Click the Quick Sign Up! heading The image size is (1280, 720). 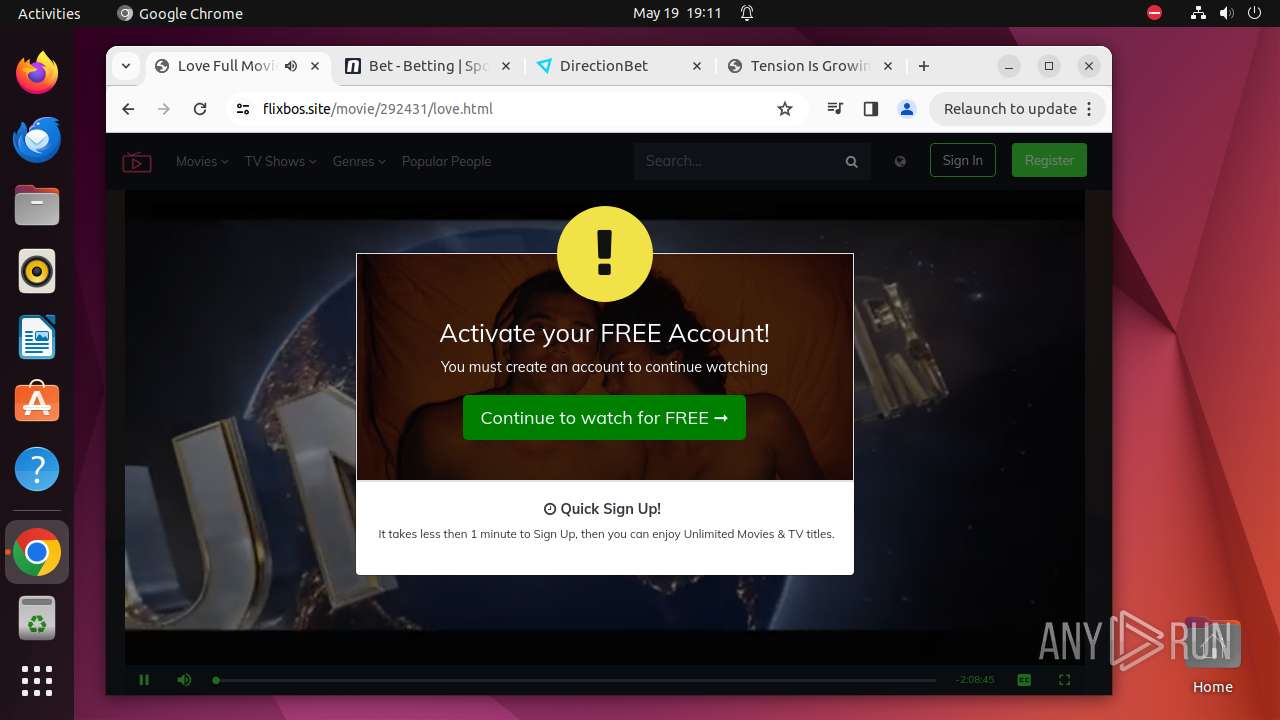pyautogui.click(x=602, y=509)
